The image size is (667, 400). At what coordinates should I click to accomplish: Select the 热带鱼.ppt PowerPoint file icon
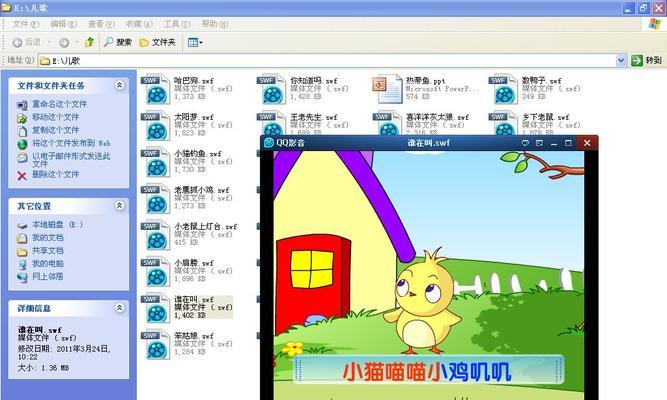pos(387,89)
